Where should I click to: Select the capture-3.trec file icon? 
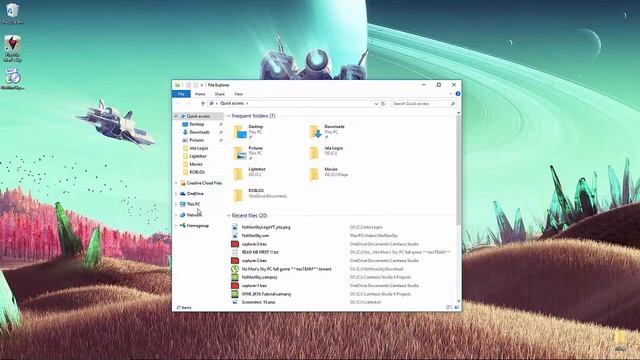[235, 244]
